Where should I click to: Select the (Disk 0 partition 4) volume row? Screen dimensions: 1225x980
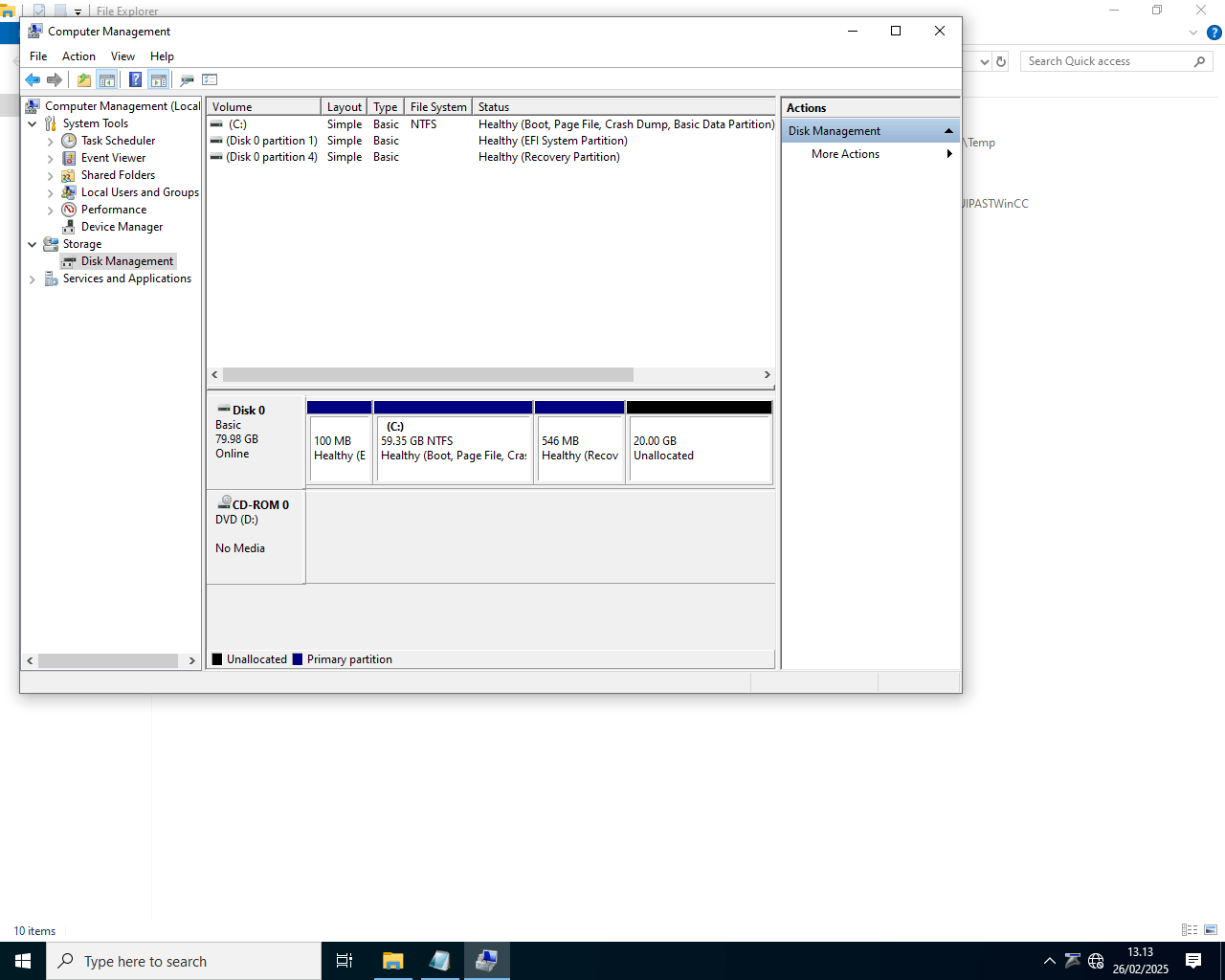tap(491, 157)
